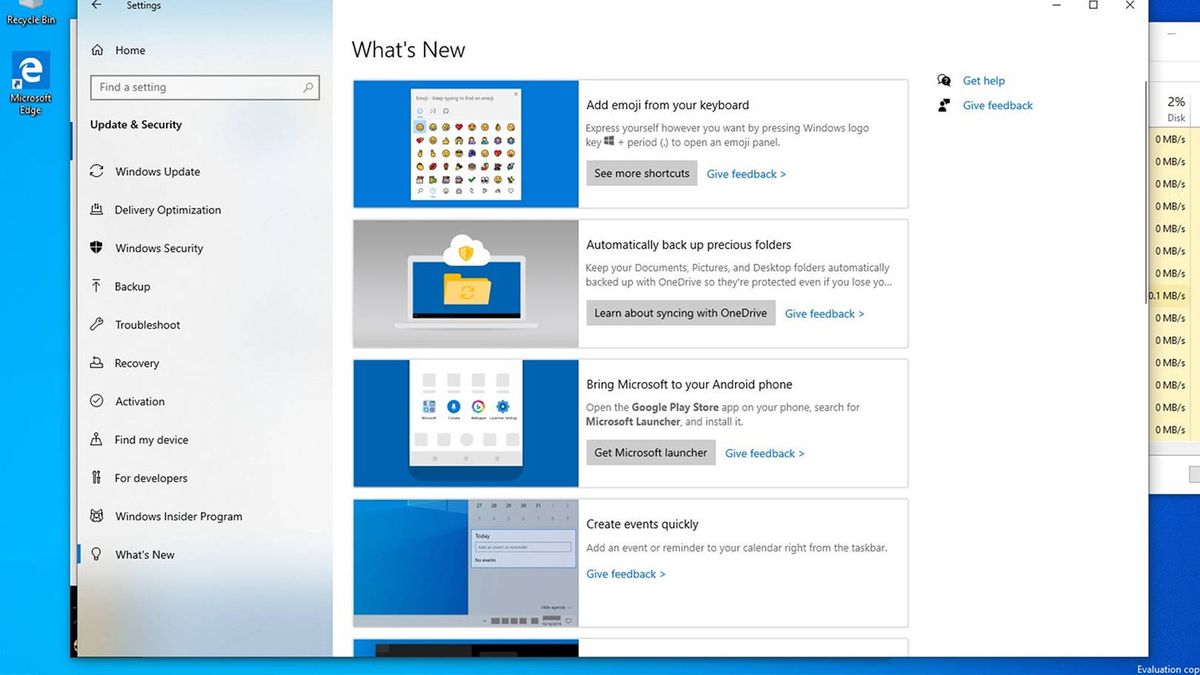Open the Recycle Bin desktop icon
1200x675 pixels.
click(x=31, y=13)
